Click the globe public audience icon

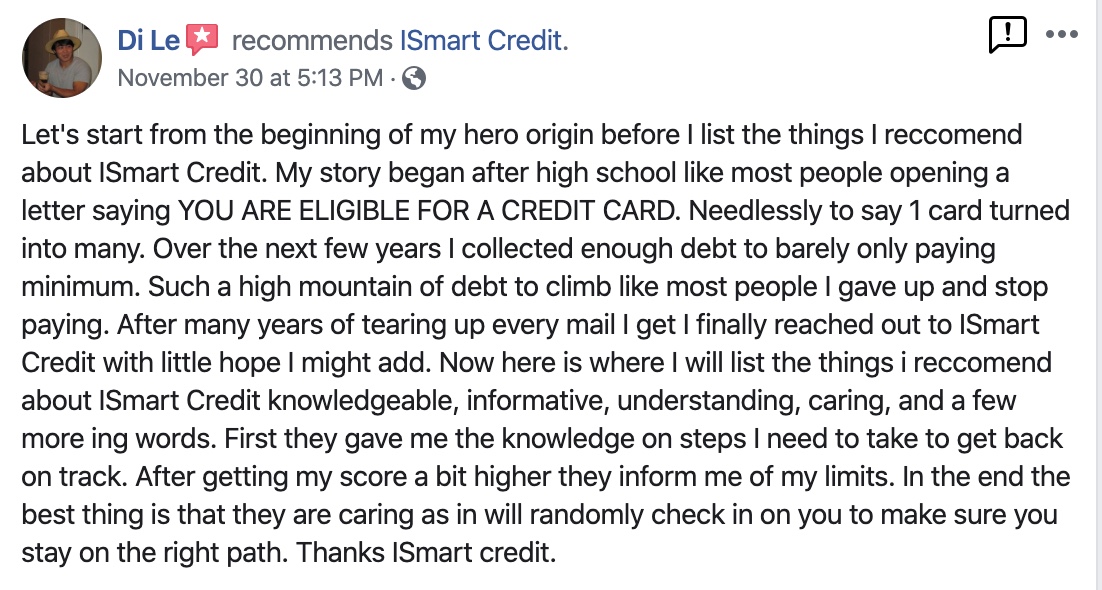(x=414, y=78)
